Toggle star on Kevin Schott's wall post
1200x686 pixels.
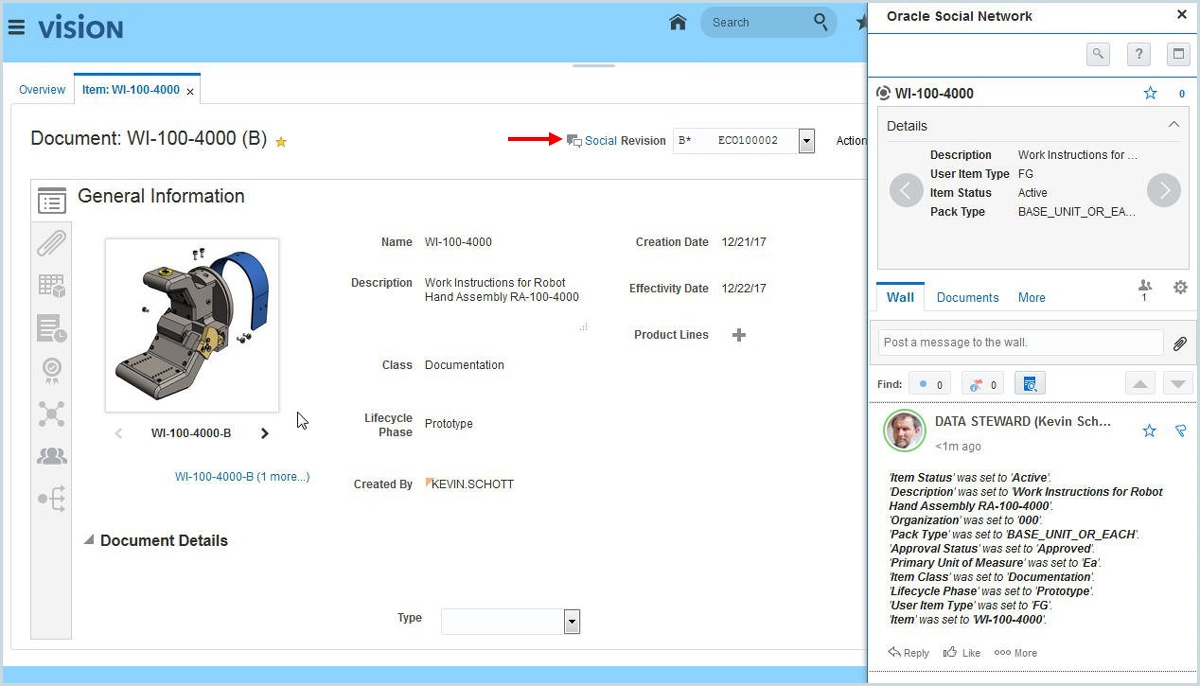point(1150,430)
